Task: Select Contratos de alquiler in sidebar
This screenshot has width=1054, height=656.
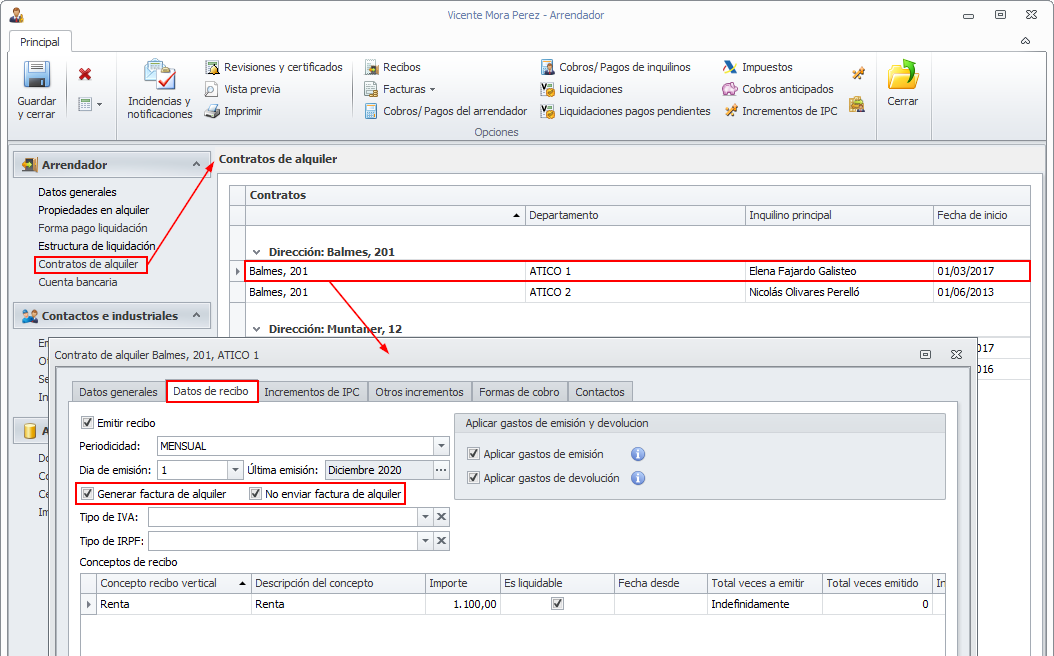Action: click(x=88, y=264)
